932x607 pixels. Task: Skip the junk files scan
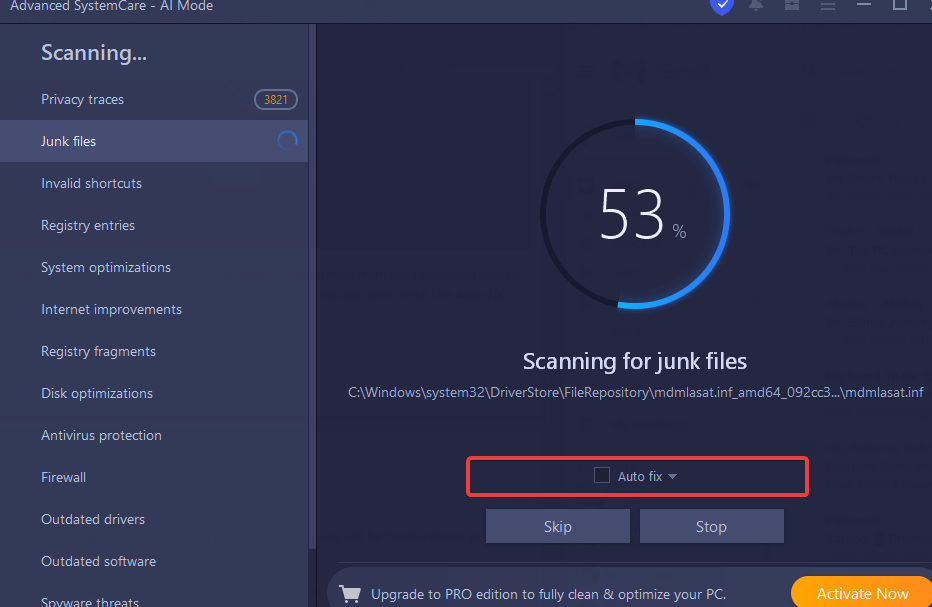click(558, 526)
